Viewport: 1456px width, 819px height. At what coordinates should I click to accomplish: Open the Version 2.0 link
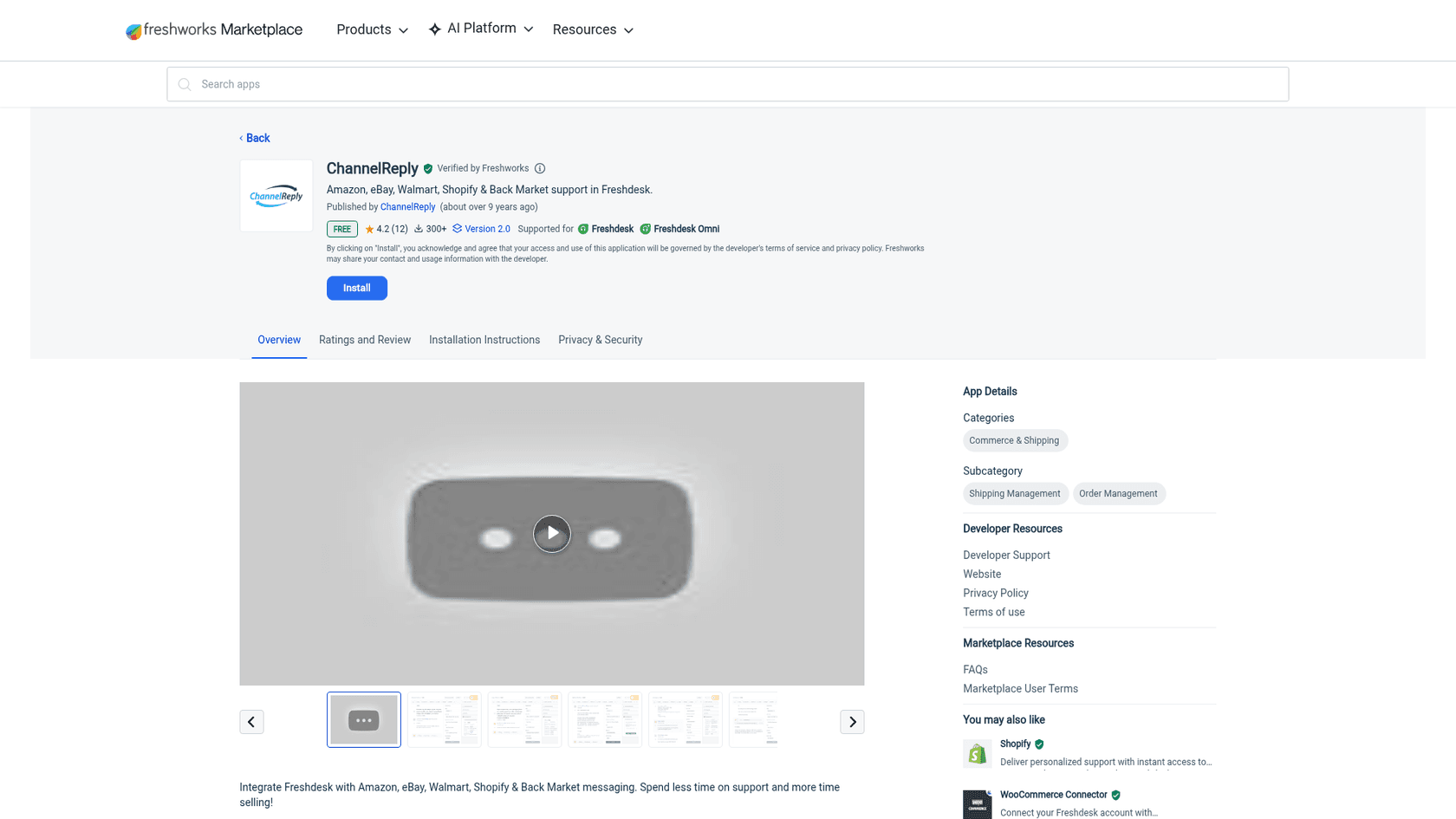tap(482, 230)
